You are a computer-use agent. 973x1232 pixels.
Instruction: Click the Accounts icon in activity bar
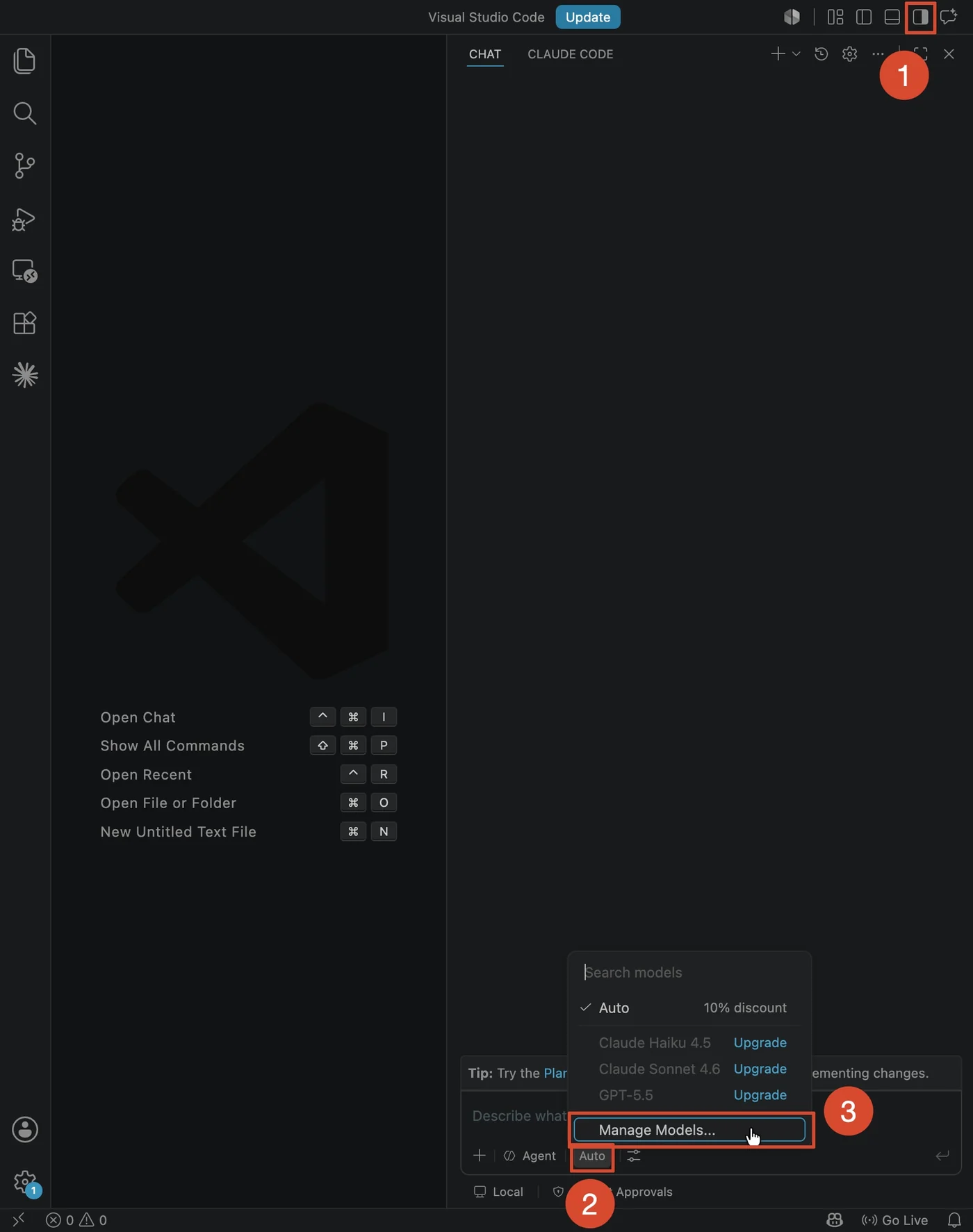tap(25, 1130)
